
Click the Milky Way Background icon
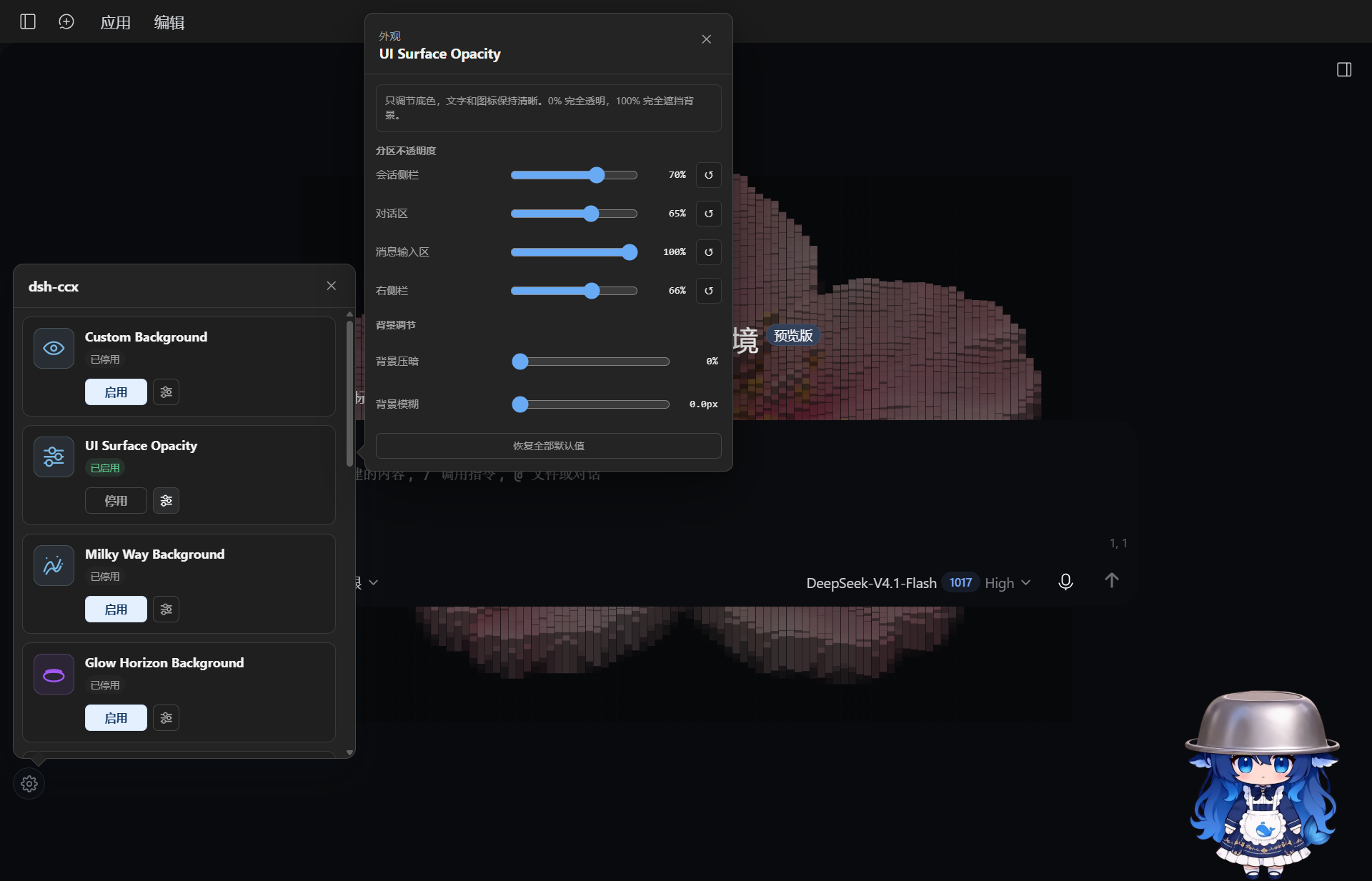pyautogui.click(x=54, y=565)
